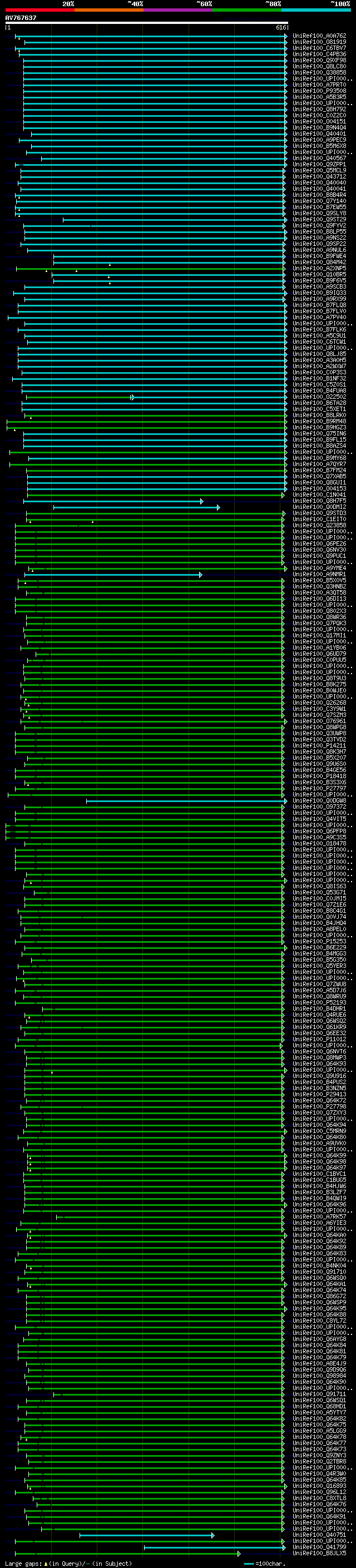Open hit UniRef100_B8JLX5
Viewport: 356px width, 1568px height.
[319, 1554]
